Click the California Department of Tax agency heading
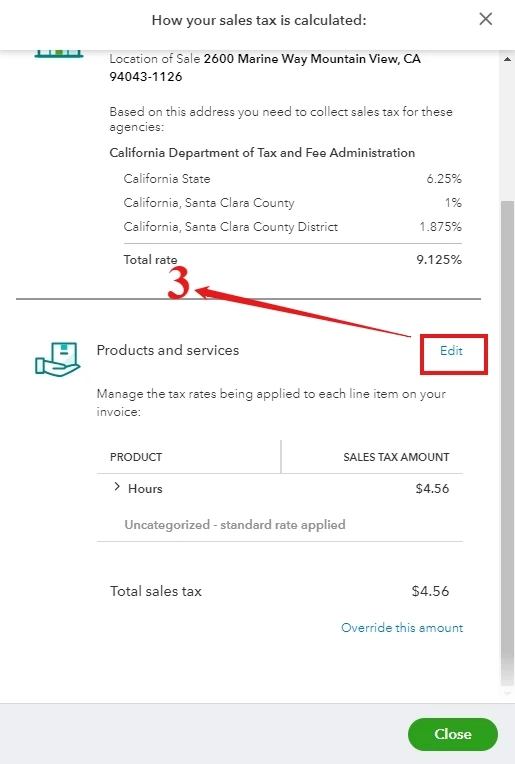The height and width of the screenshot is (764, 515). pyautogui.click(x=262, y=153)
